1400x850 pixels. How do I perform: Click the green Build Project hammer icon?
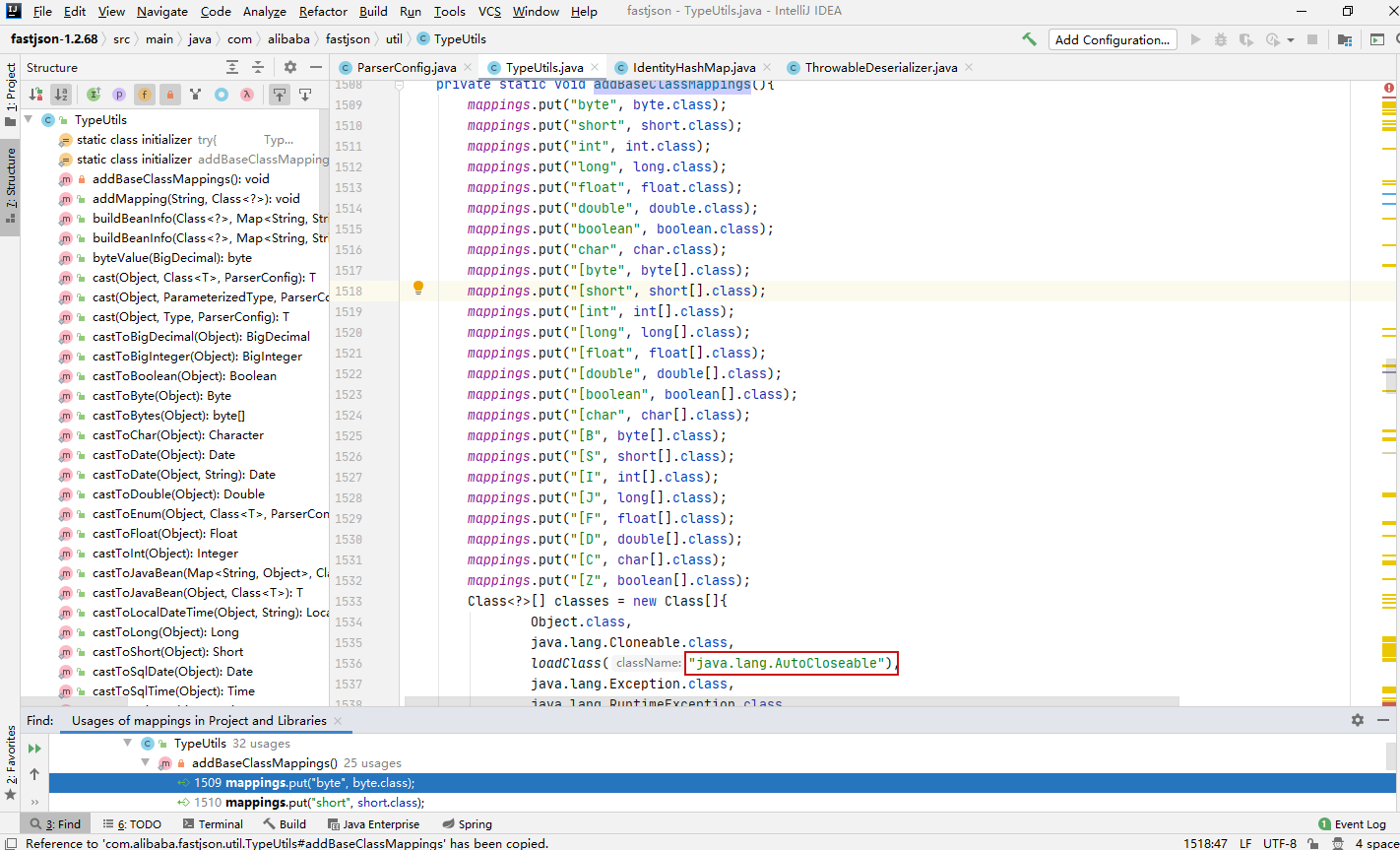pyautogui.click(x=1029, y=39)
